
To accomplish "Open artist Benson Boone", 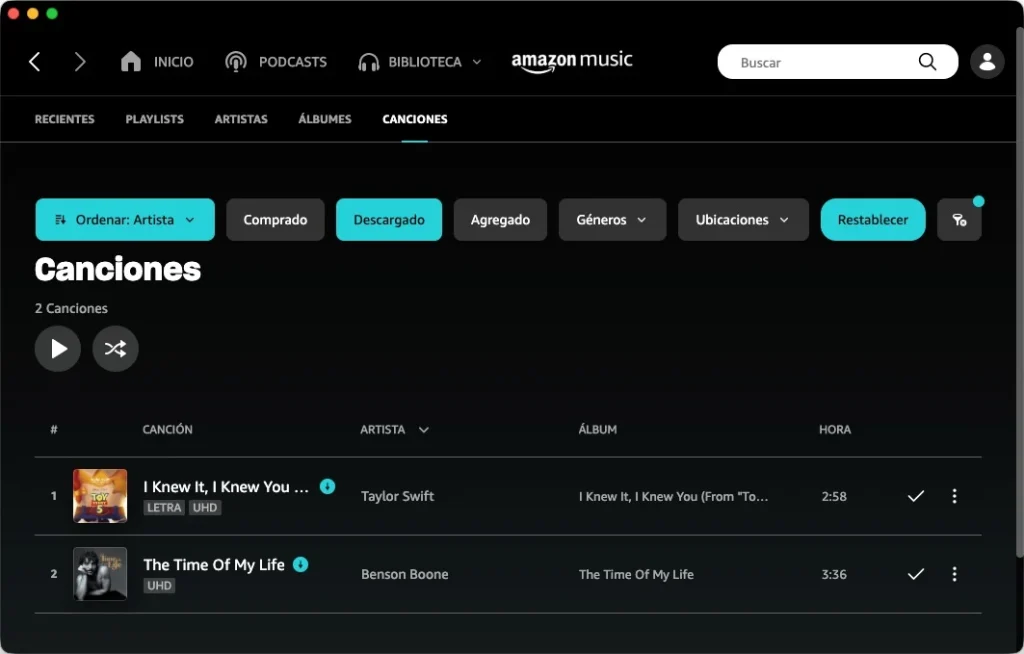I will coord(405,574).
